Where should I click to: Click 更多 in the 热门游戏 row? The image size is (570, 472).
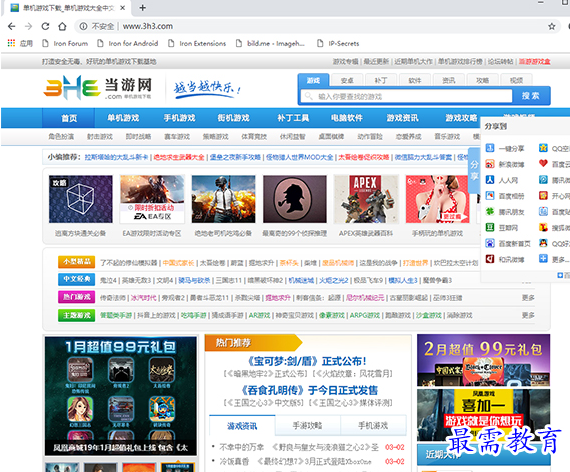[x=528, y=297]
